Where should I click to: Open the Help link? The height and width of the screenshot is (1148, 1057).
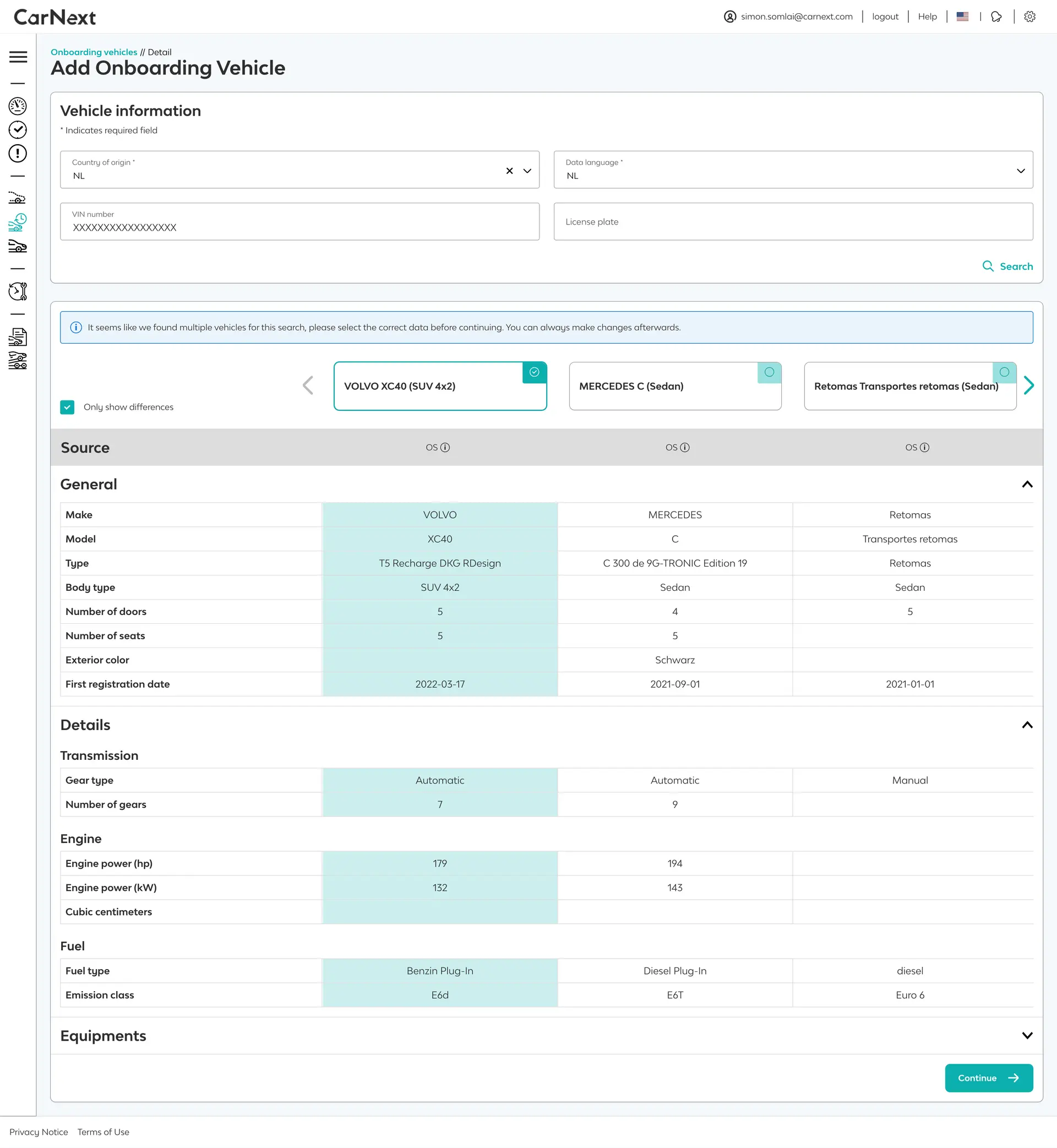coord(927,17)
